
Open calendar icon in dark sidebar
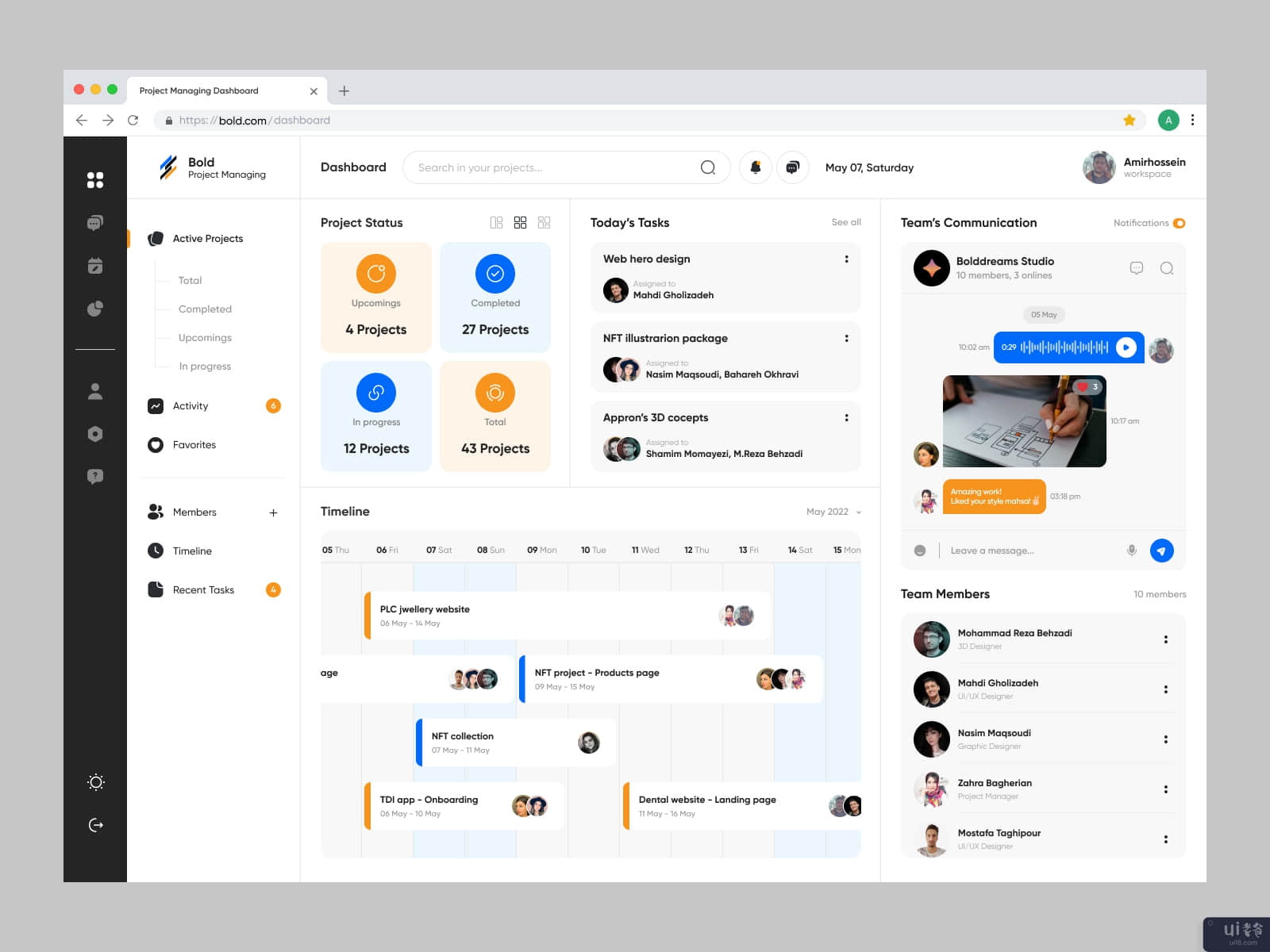click(95, 266)
